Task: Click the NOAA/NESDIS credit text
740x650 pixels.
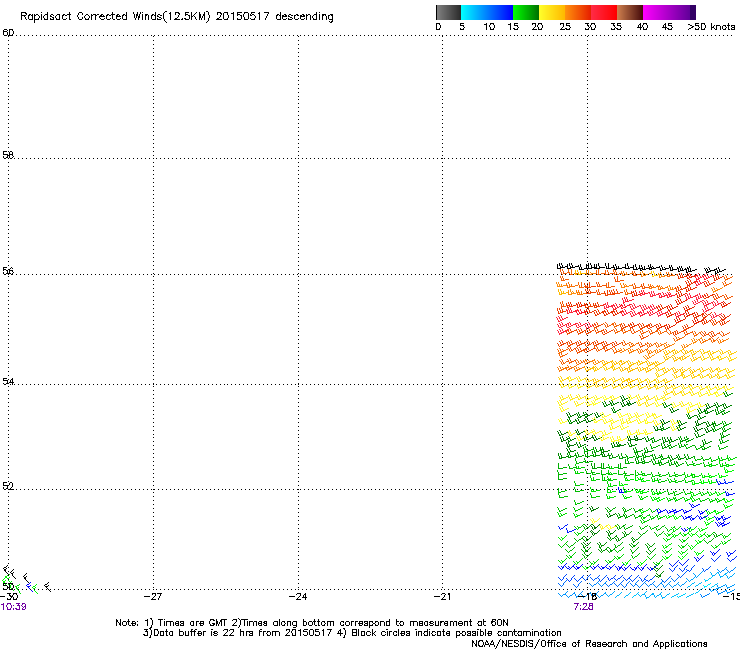Action: [589, 644]
